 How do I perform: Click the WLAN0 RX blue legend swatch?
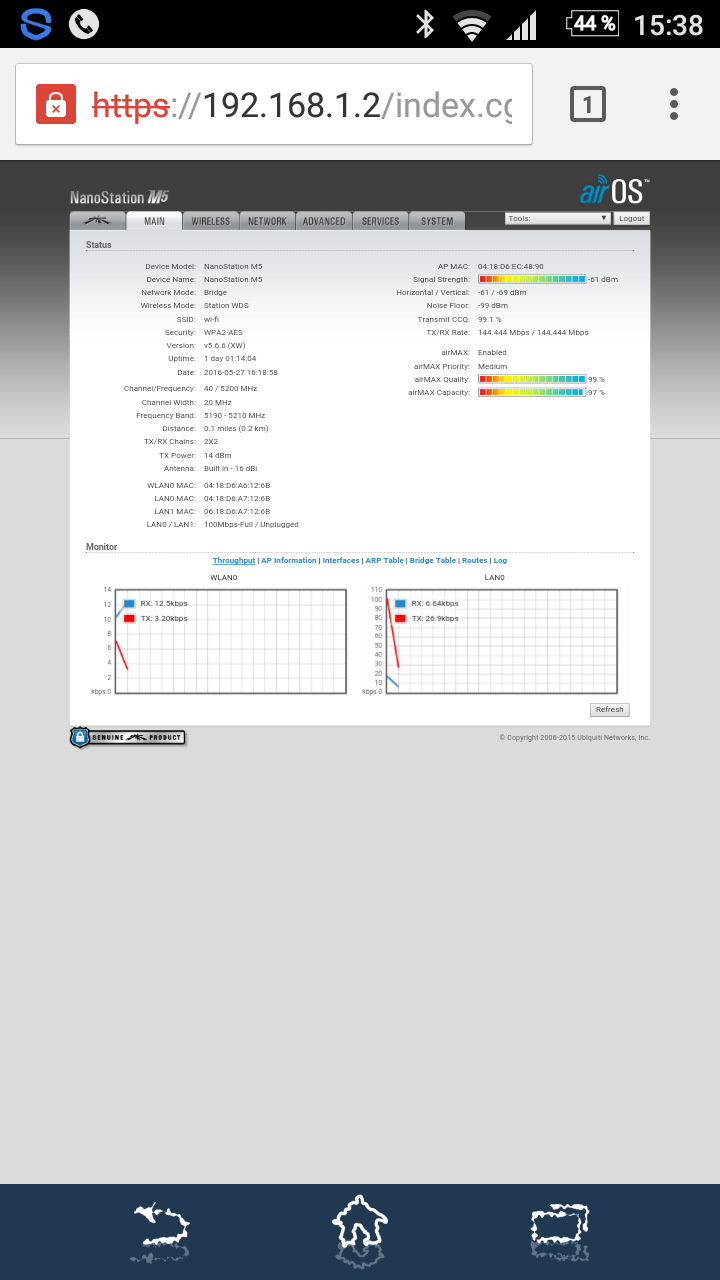[129, 604]
